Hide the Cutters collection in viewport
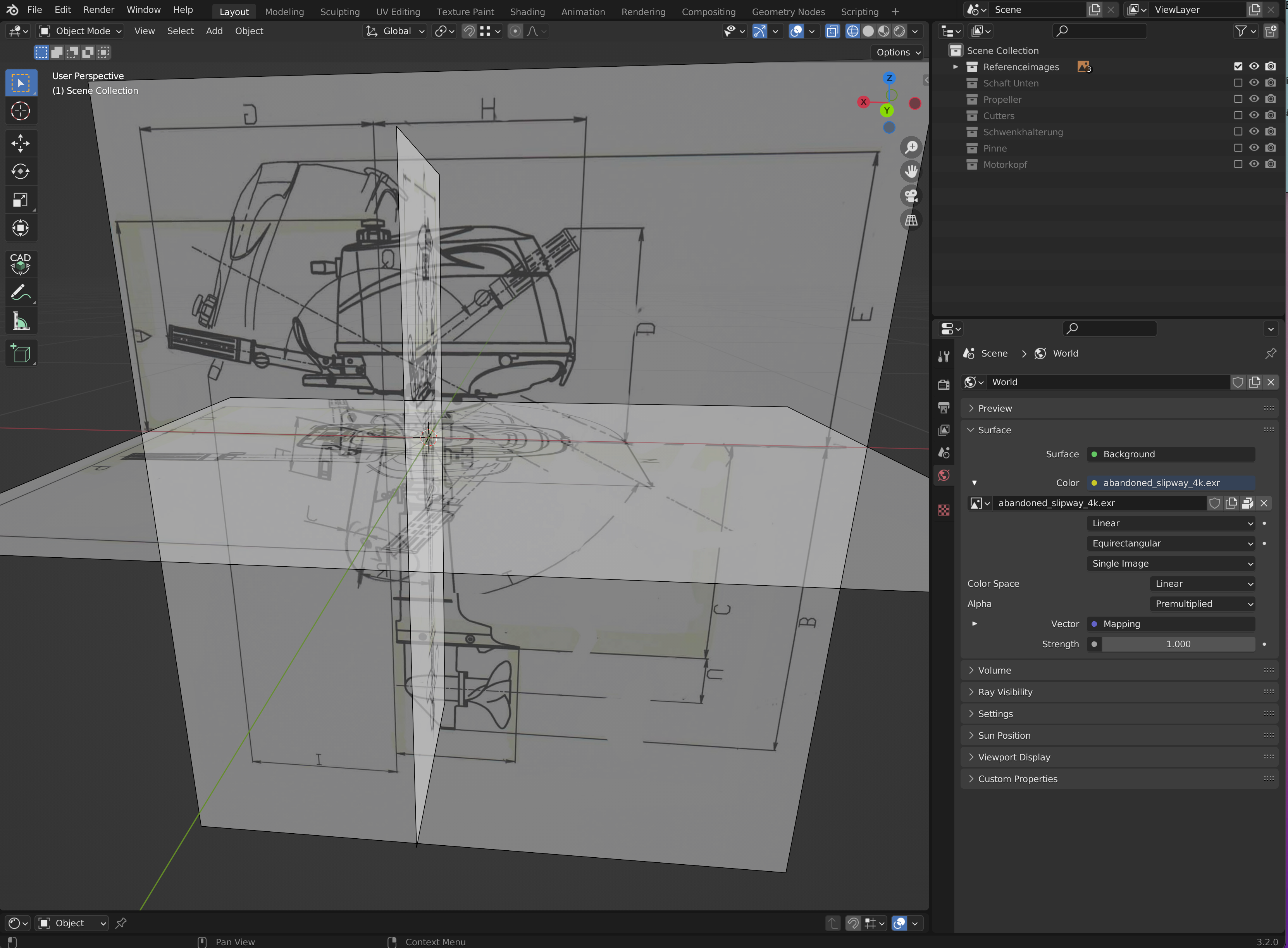1288x948 pixels. click(1254, 115)
